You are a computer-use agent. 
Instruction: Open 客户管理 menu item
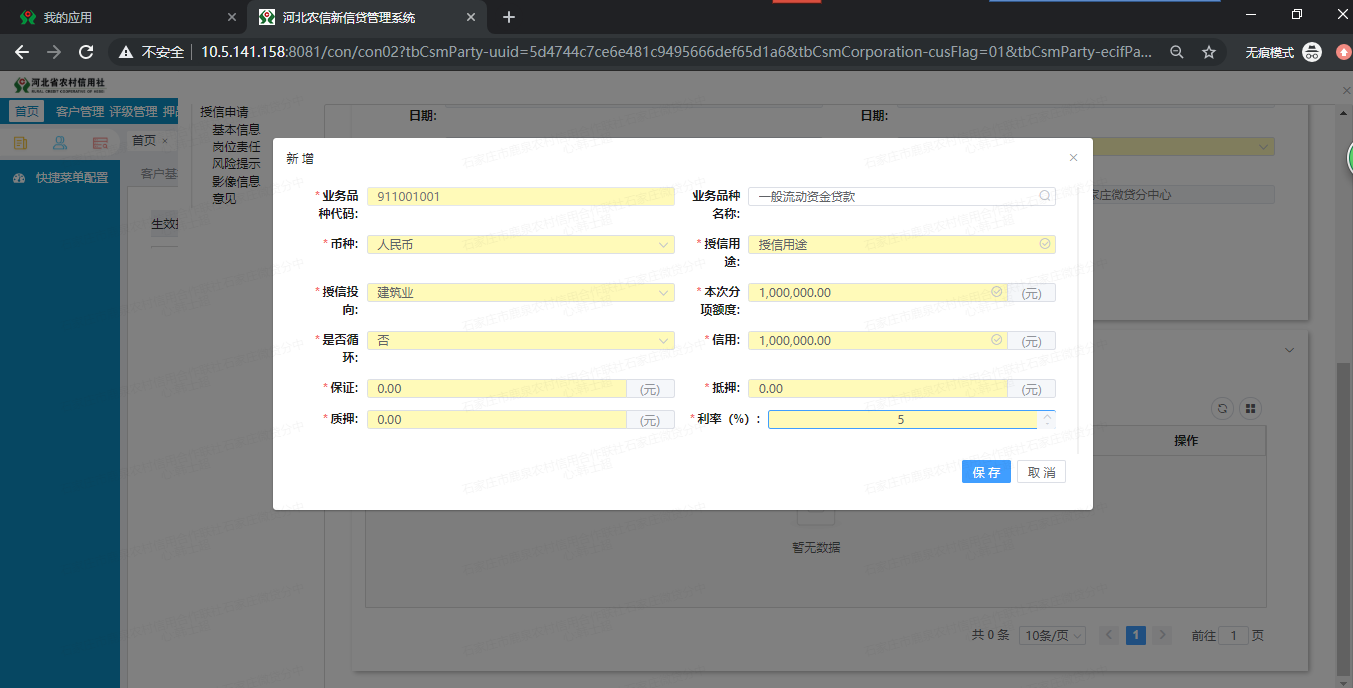pos(80,112)
